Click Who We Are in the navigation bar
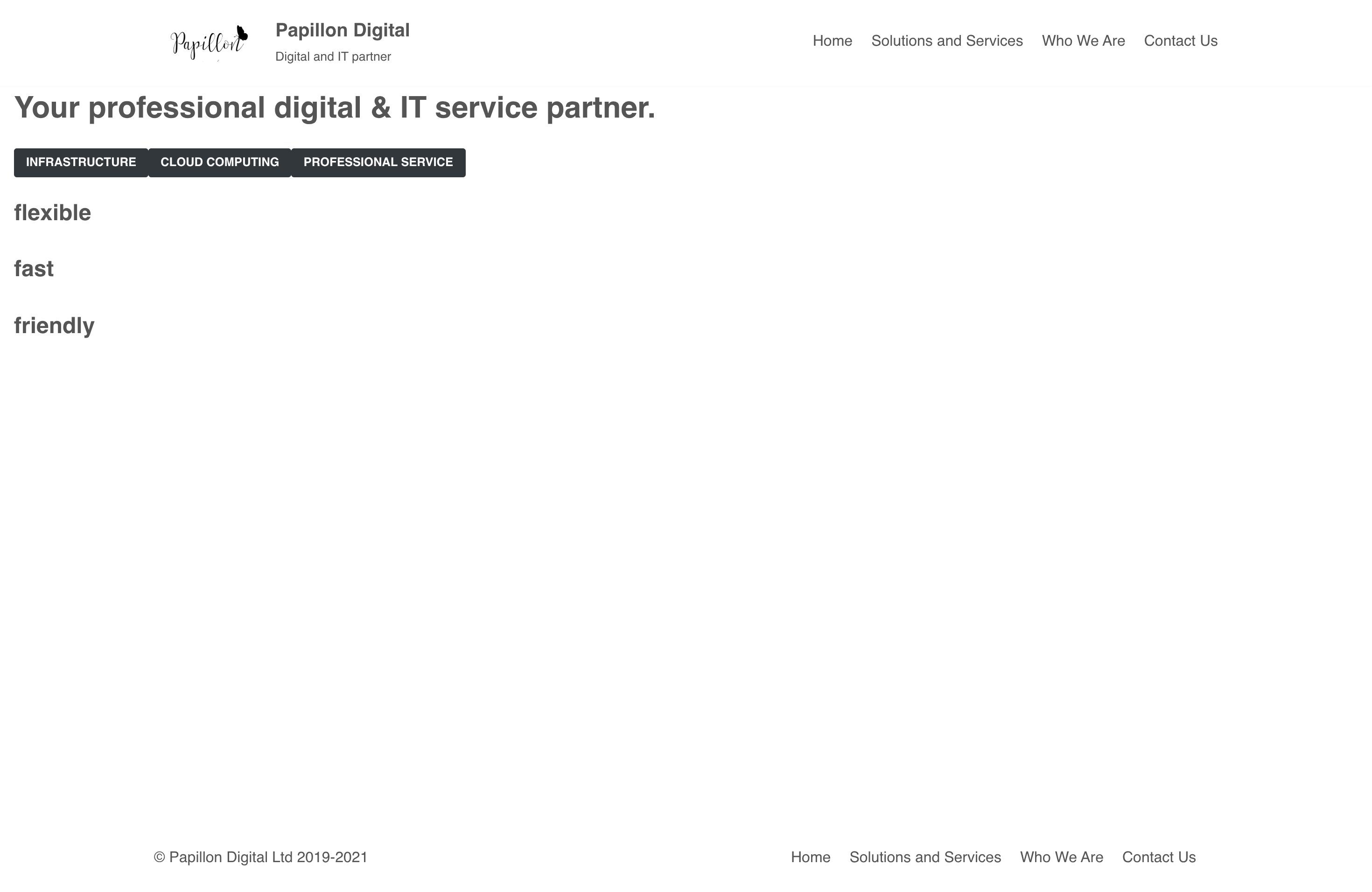The image size is (1372, 892). [1083, 41]
